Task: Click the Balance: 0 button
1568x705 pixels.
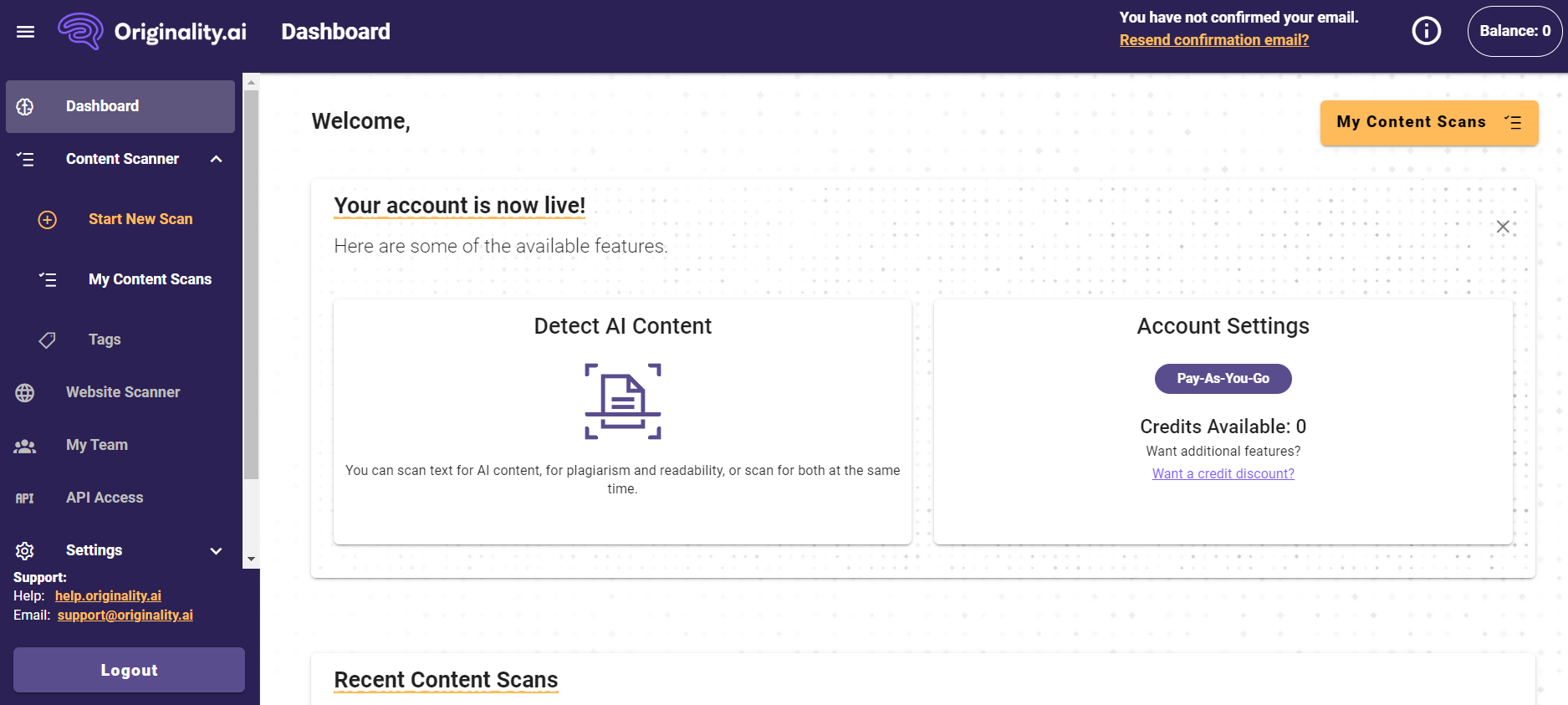Action: pyautogui.click(x=1514, y=31)
